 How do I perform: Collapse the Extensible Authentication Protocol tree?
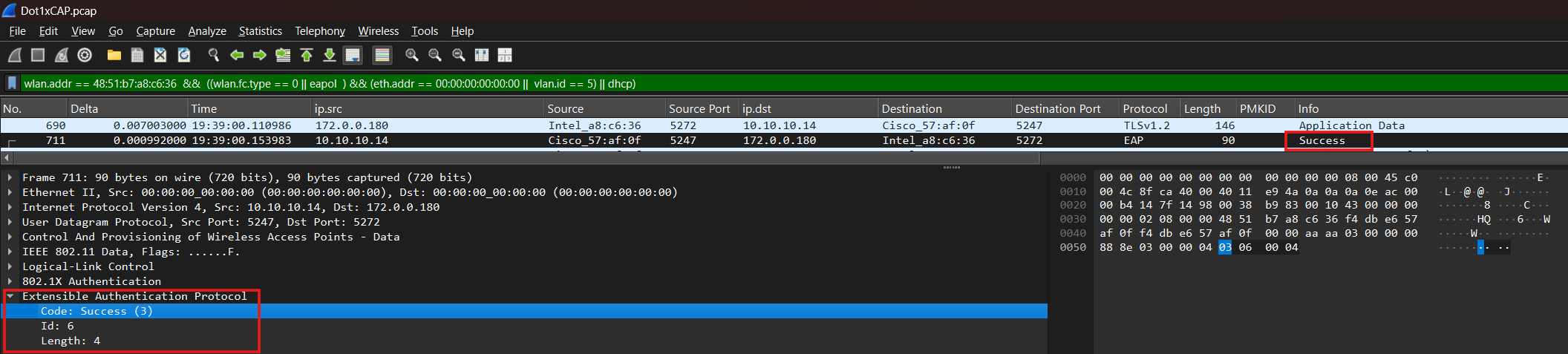10,296
